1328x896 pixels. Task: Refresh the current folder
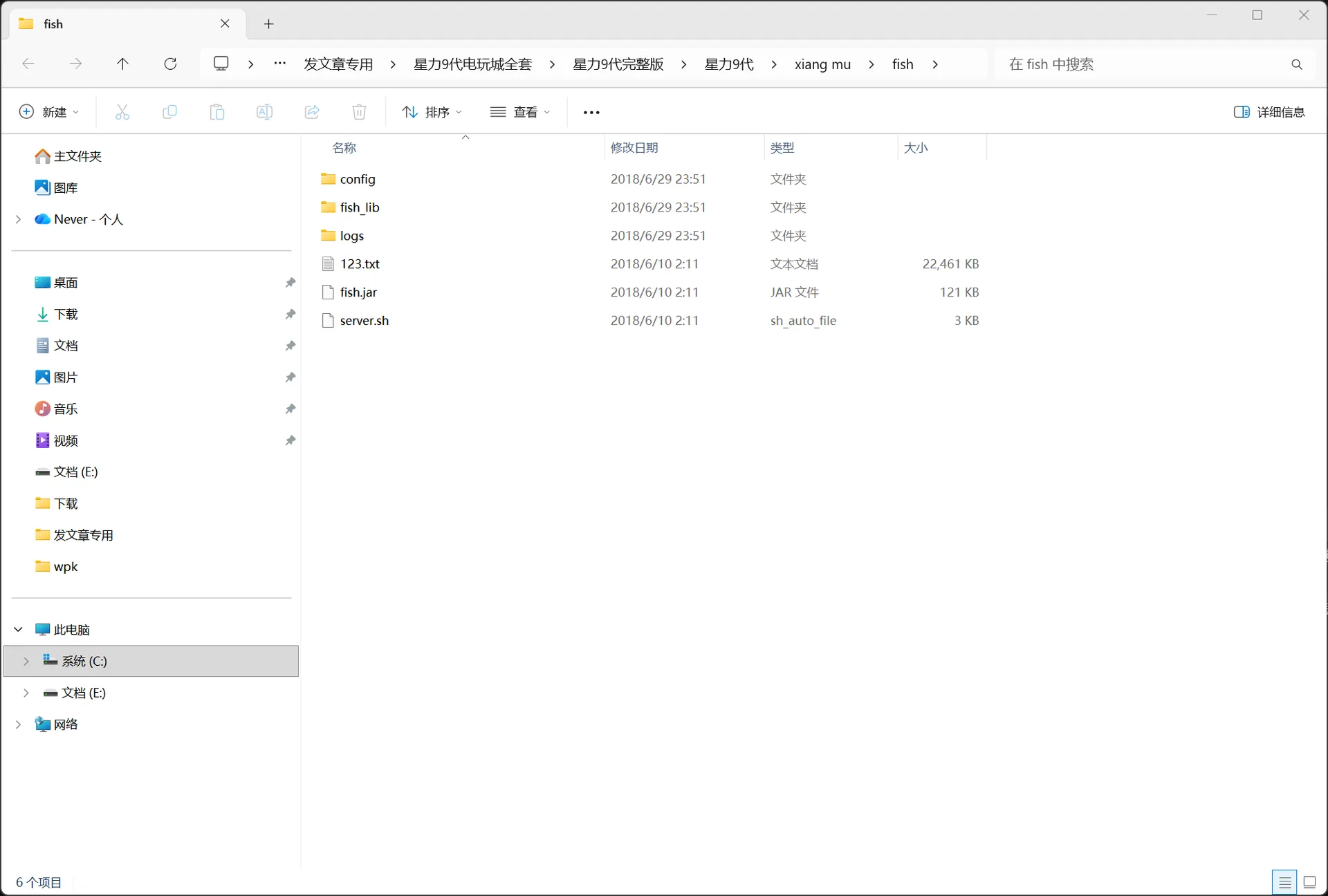click(x=170, y=64)
